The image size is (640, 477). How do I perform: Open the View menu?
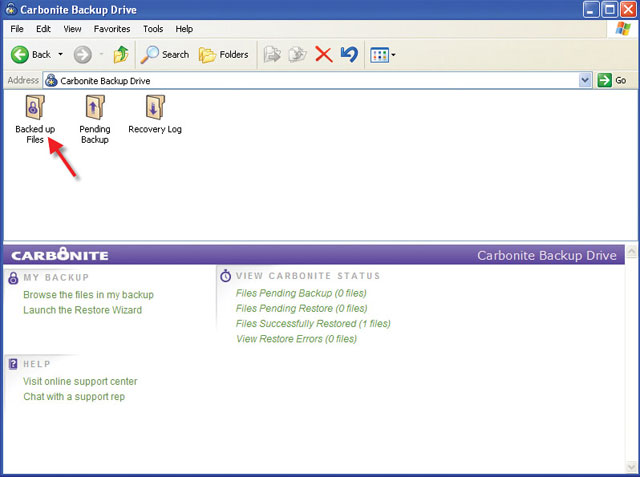[x=72, y=29]
